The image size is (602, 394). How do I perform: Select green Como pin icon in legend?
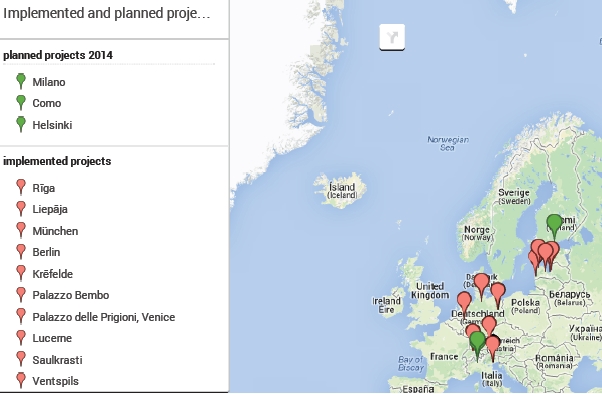click(21, 103)
